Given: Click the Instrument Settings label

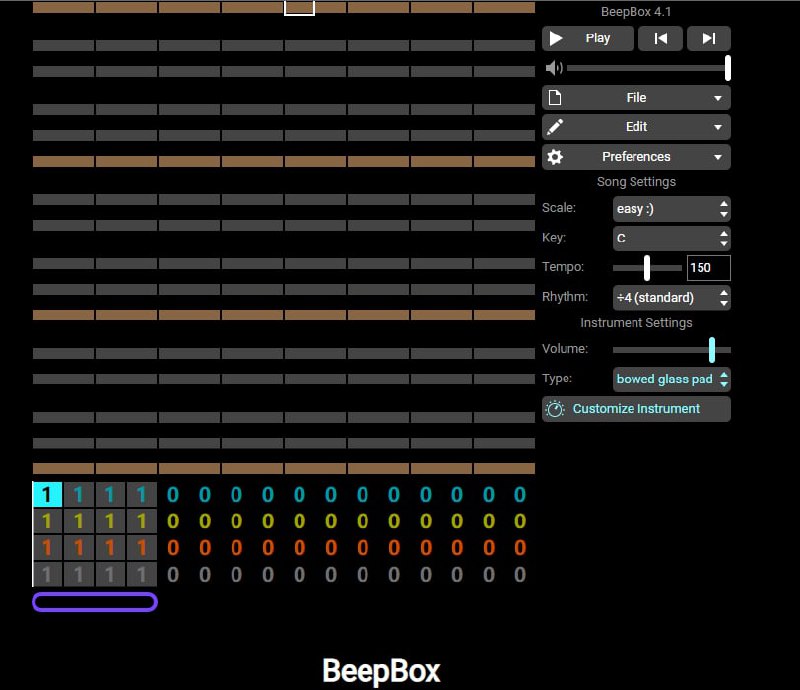Looking at the screenshot, I should click(x=636, y=323).
